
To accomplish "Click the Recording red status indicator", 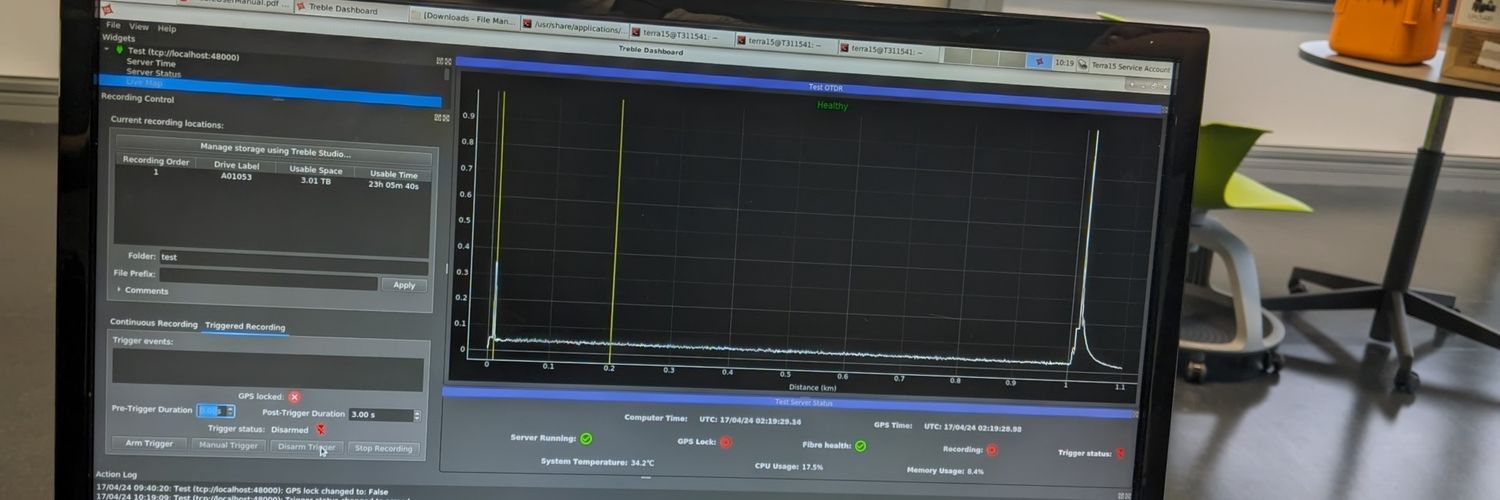I will click(x=991, y=450).
